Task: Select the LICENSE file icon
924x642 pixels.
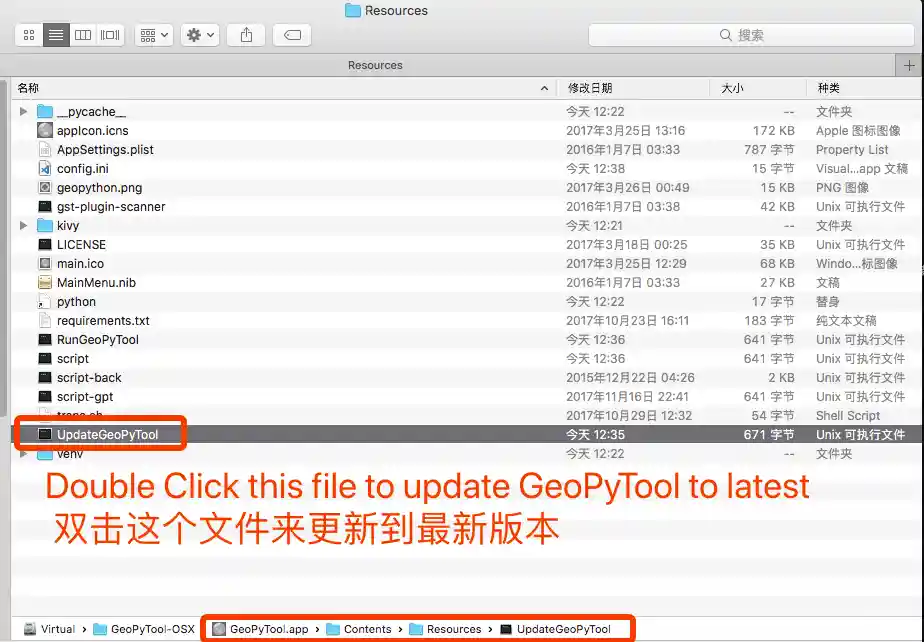Action: (45, 244)
